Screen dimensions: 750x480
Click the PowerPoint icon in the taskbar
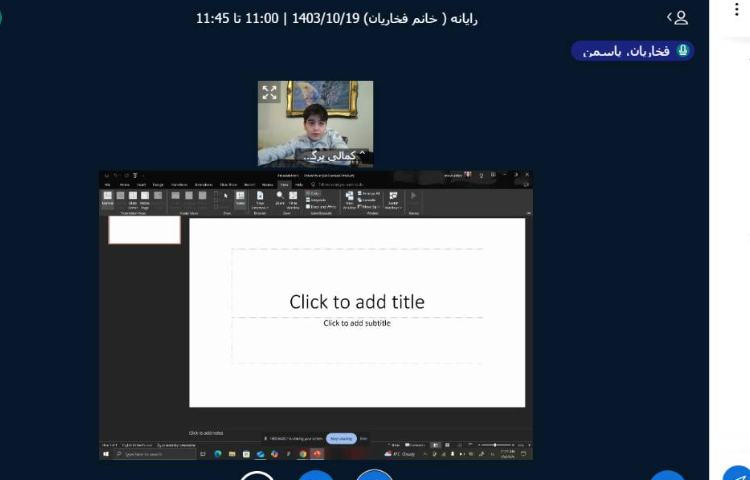coord(317,454)
